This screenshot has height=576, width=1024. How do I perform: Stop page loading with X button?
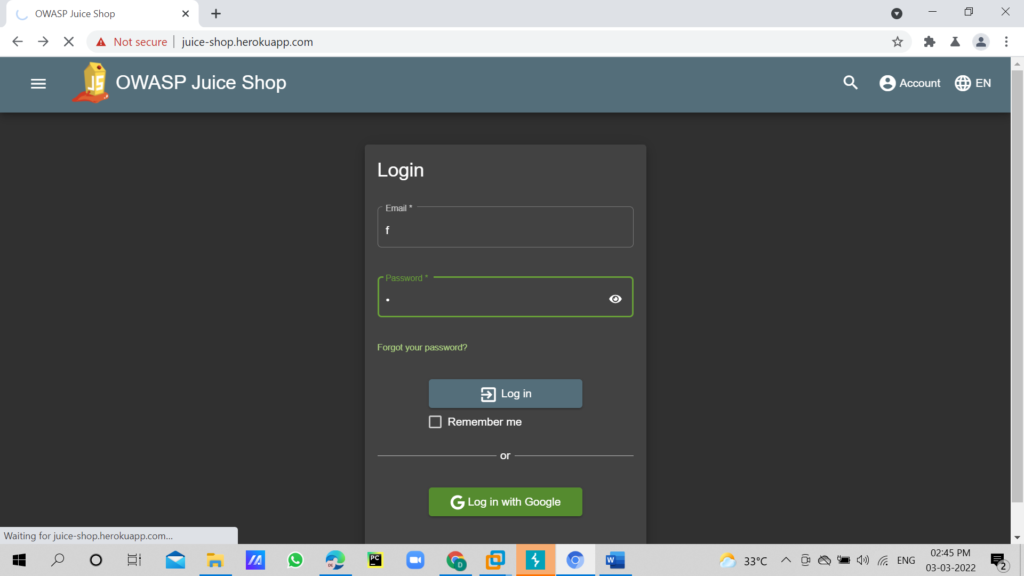click(x=68, y=42)
